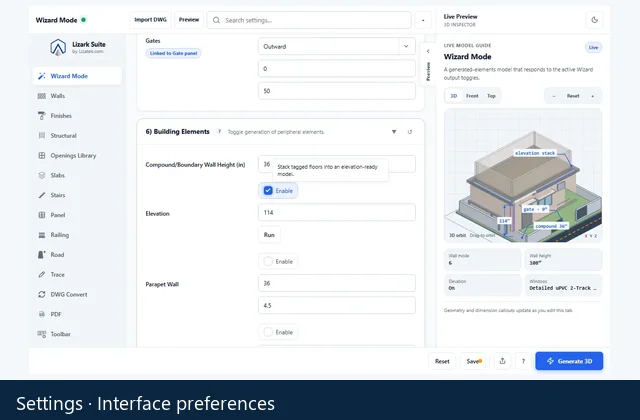This screenshot has width=640, height=420.
Task: Switch preview to Front view
Action: click(472, 96)
